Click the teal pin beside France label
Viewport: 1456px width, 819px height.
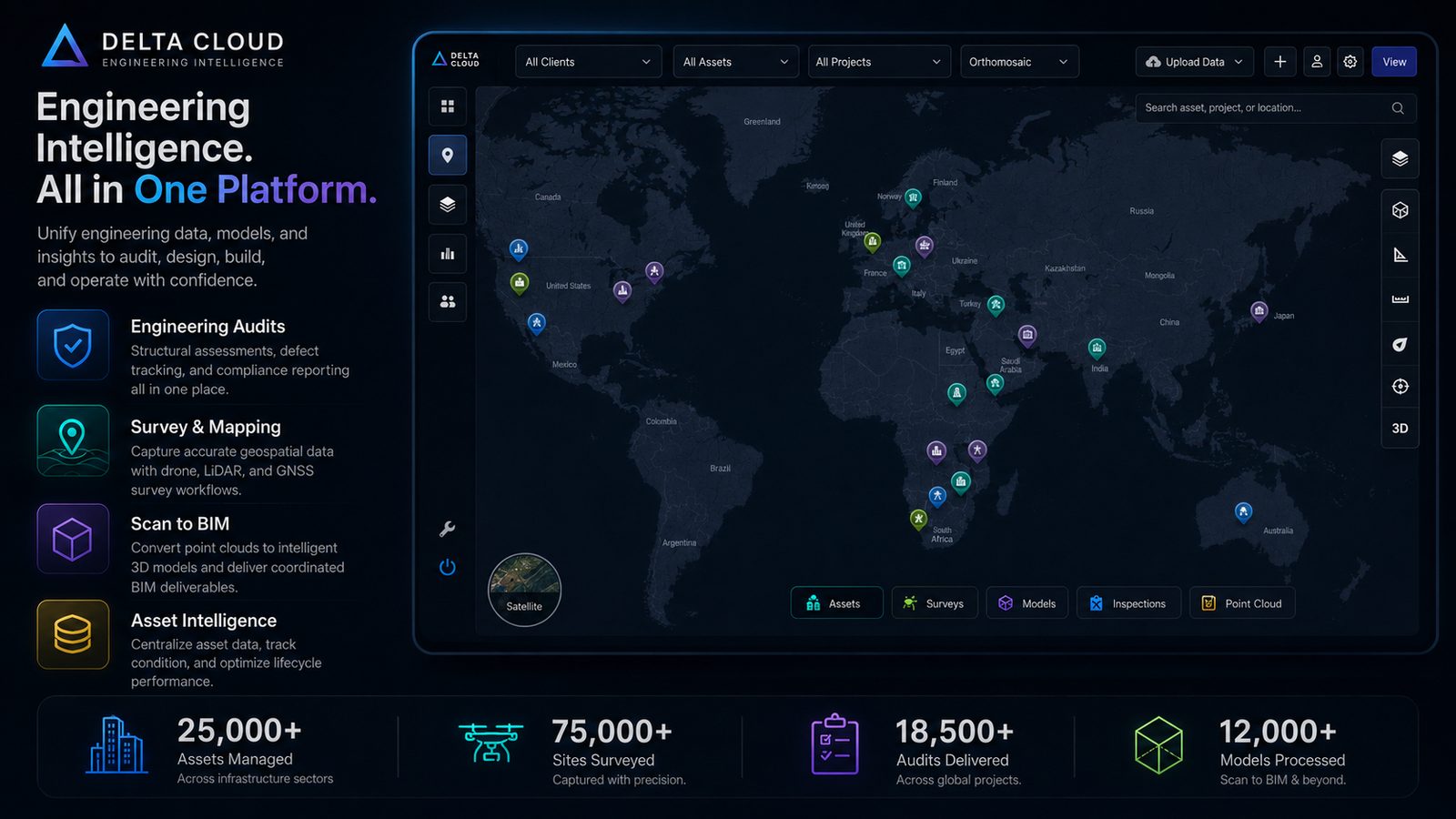coord(901,266)
